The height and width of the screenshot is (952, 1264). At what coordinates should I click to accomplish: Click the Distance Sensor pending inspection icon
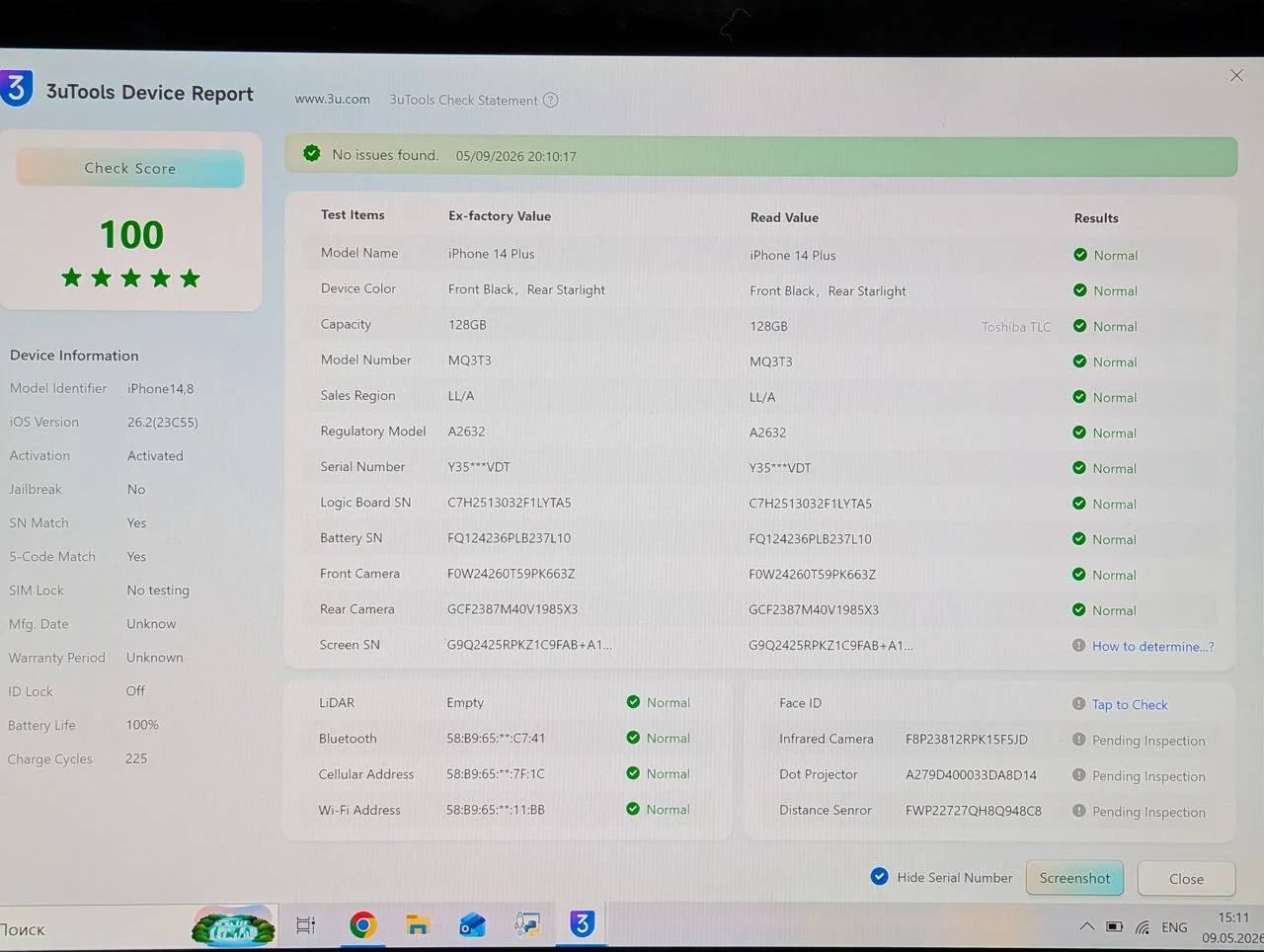(1079, 811)
